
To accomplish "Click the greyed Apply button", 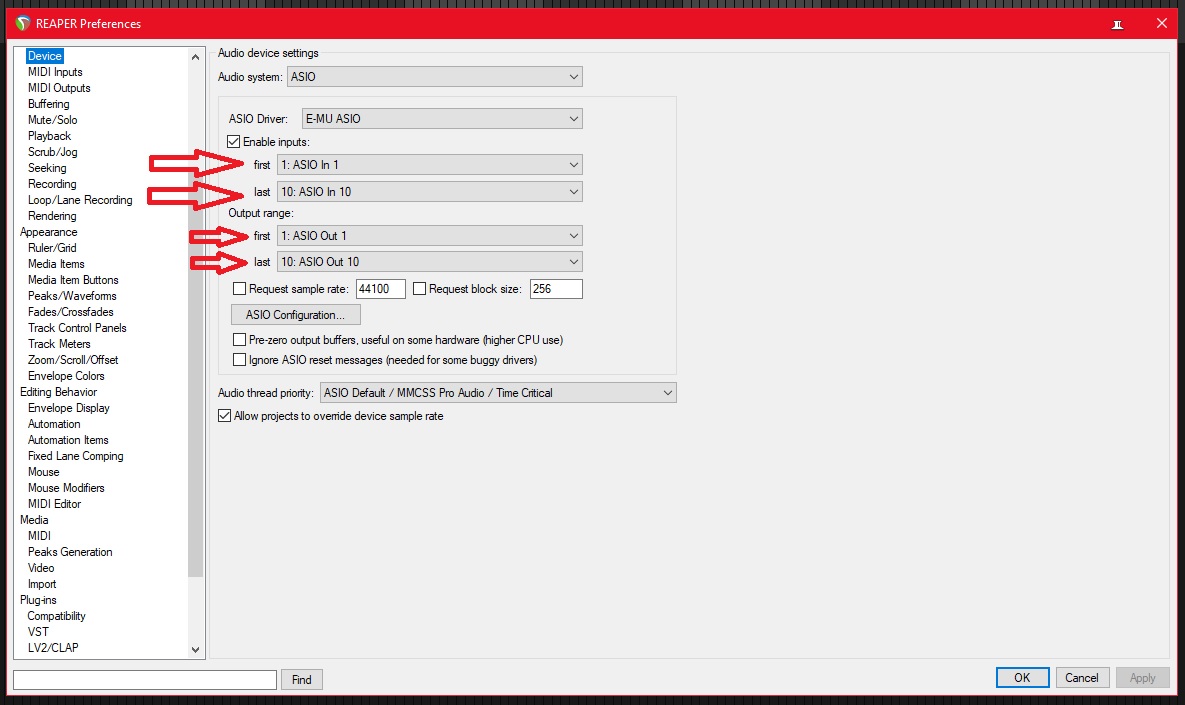I will pos(1143,678).
